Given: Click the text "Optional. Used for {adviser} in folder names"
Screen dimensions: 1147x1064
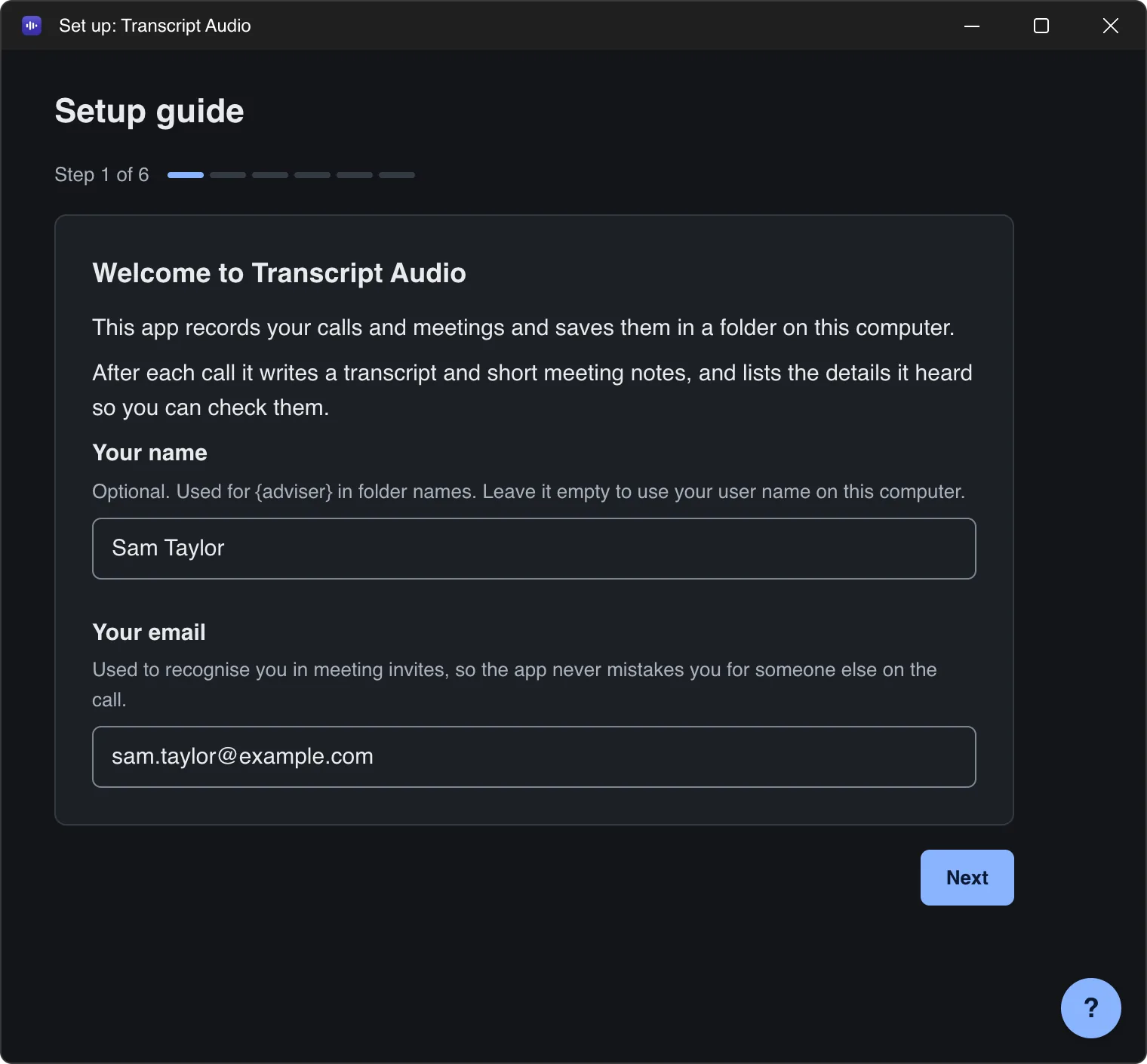Looking at the screenshot, I should click(284, 492).
